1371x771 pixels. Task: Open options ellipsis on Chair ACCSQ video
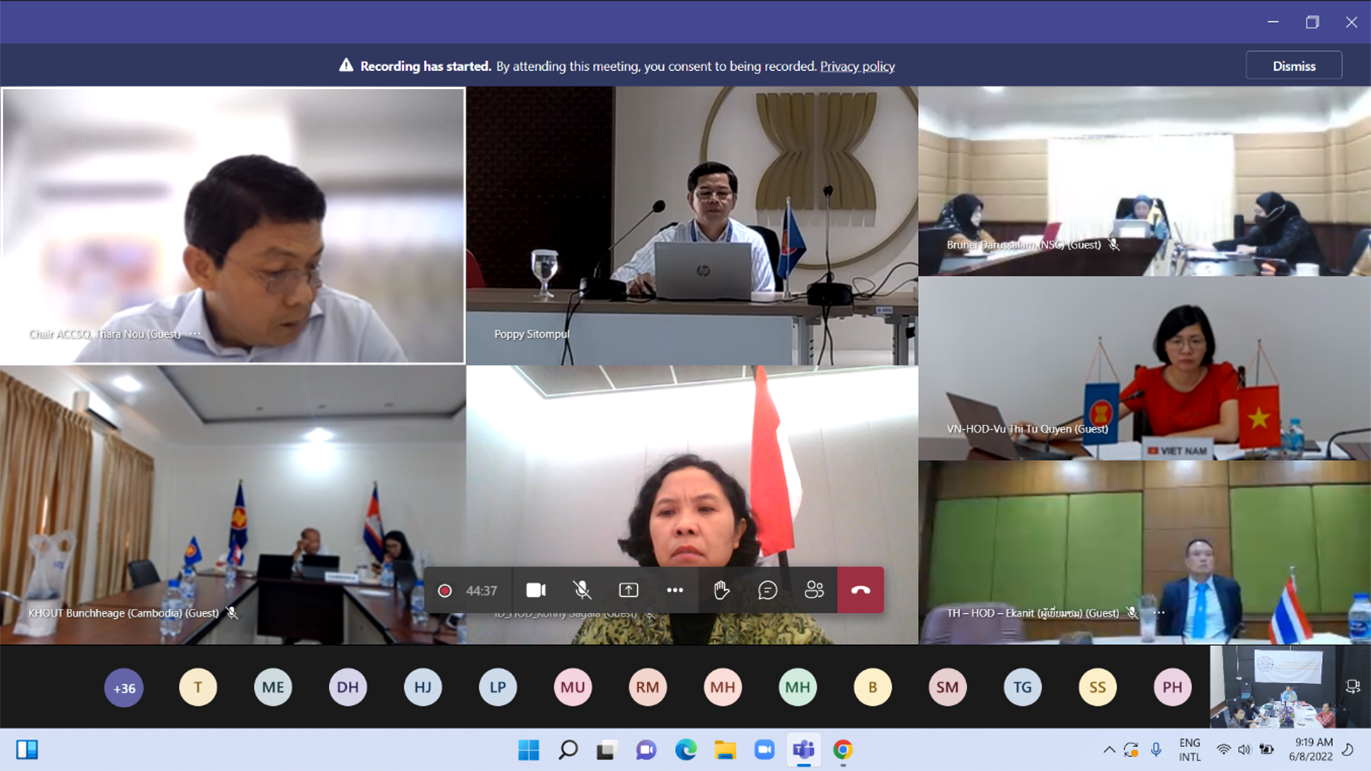coord(195,334)
